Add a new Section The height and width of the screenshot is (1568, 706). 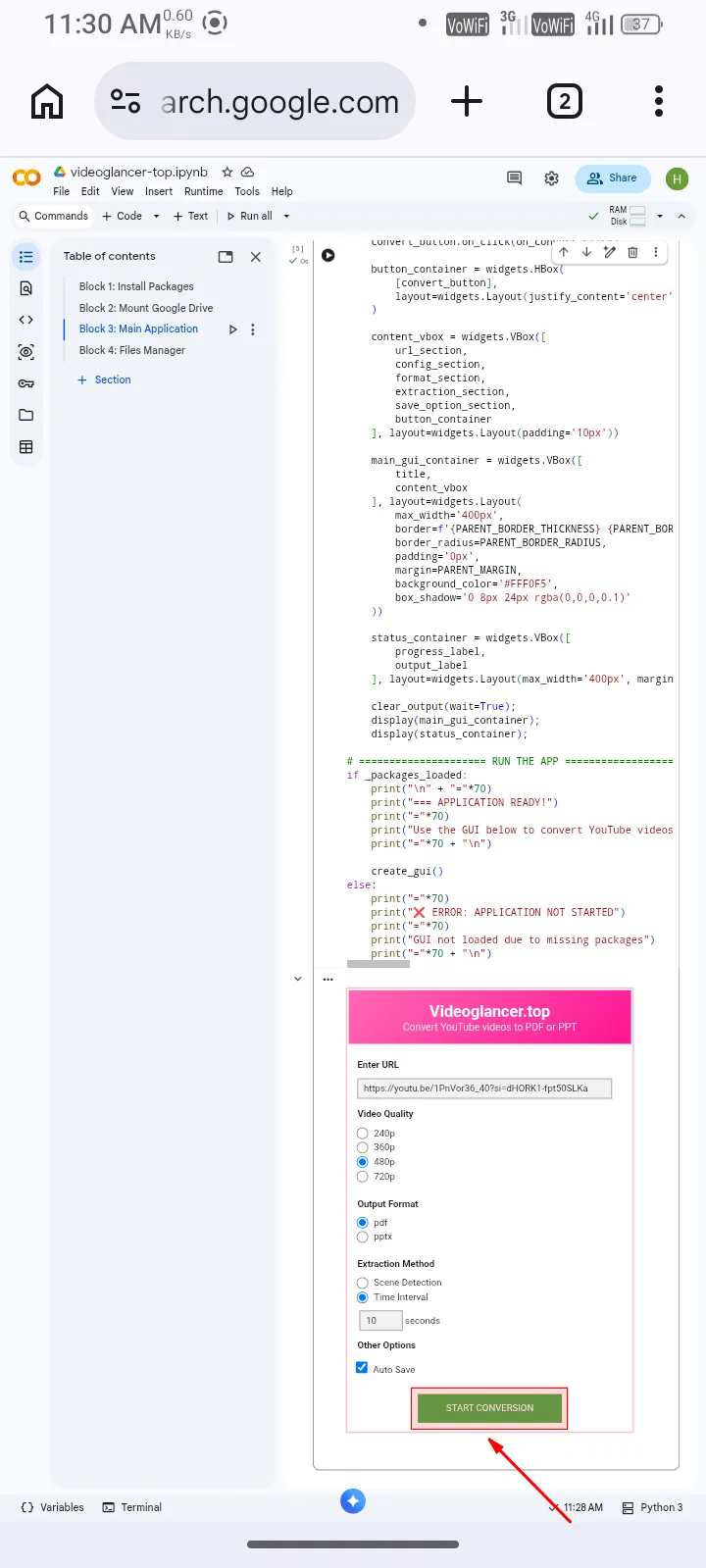[104, 379]
